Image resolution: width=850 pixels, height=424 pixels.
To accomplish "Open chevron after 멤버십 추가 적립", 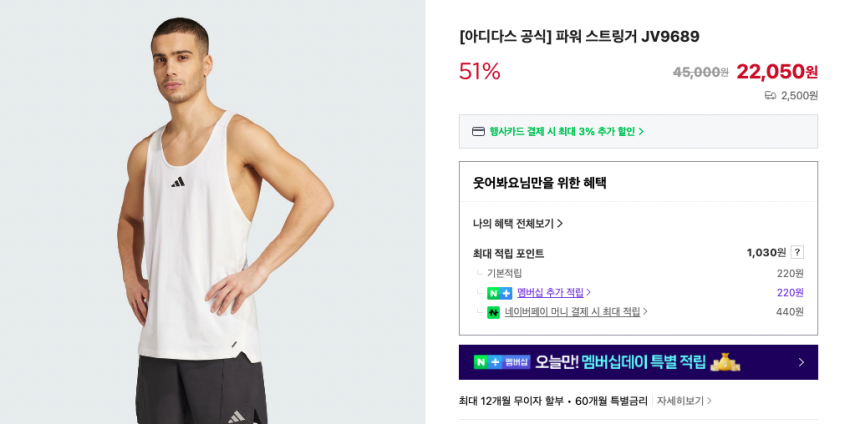I will tap(589, 293).
